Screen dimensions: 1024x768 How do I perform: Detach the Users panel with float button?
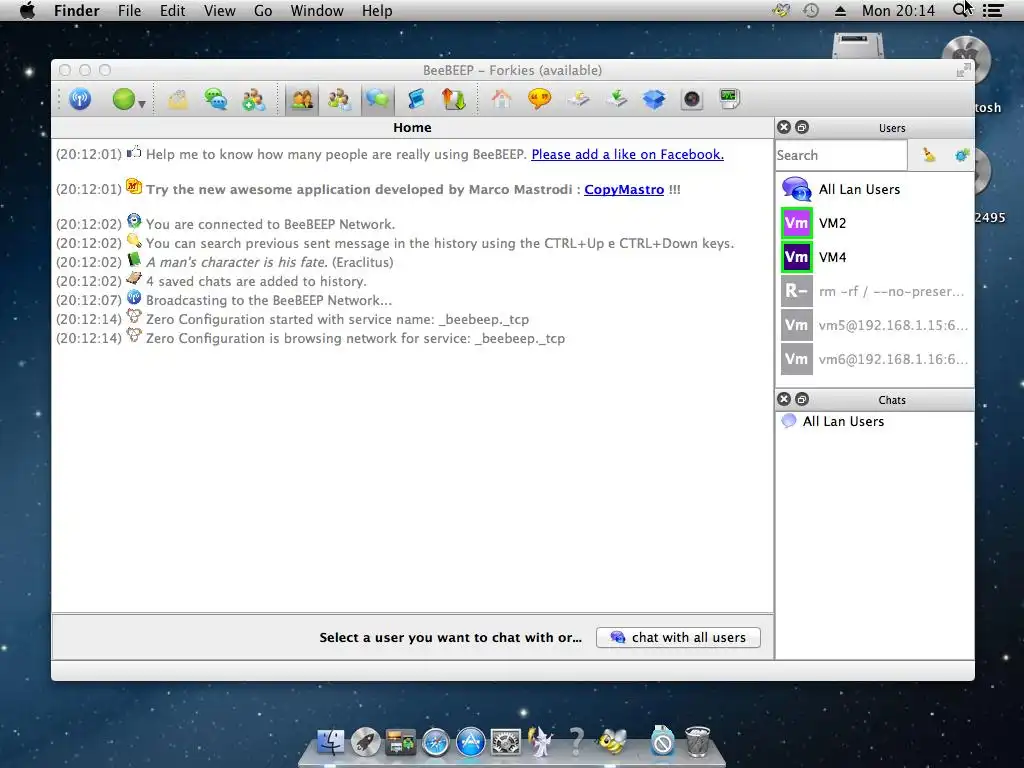coord(802,127)
